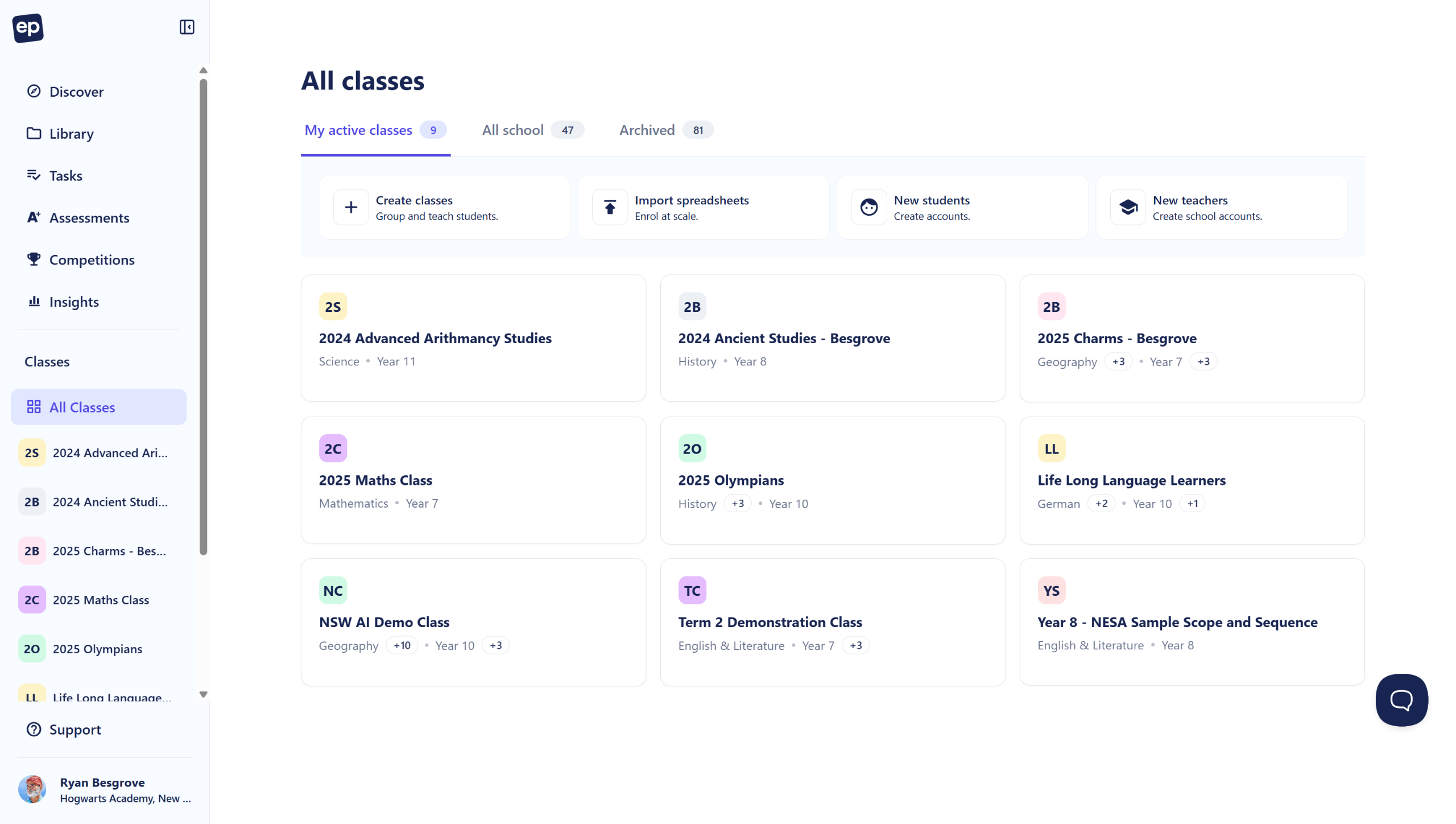Expand +10 subjects on NSW AI Demo Class

402,646
